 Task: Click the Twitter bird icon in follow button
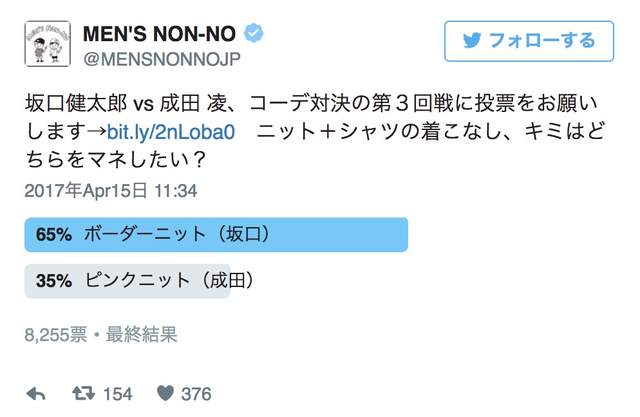(470, 41)
